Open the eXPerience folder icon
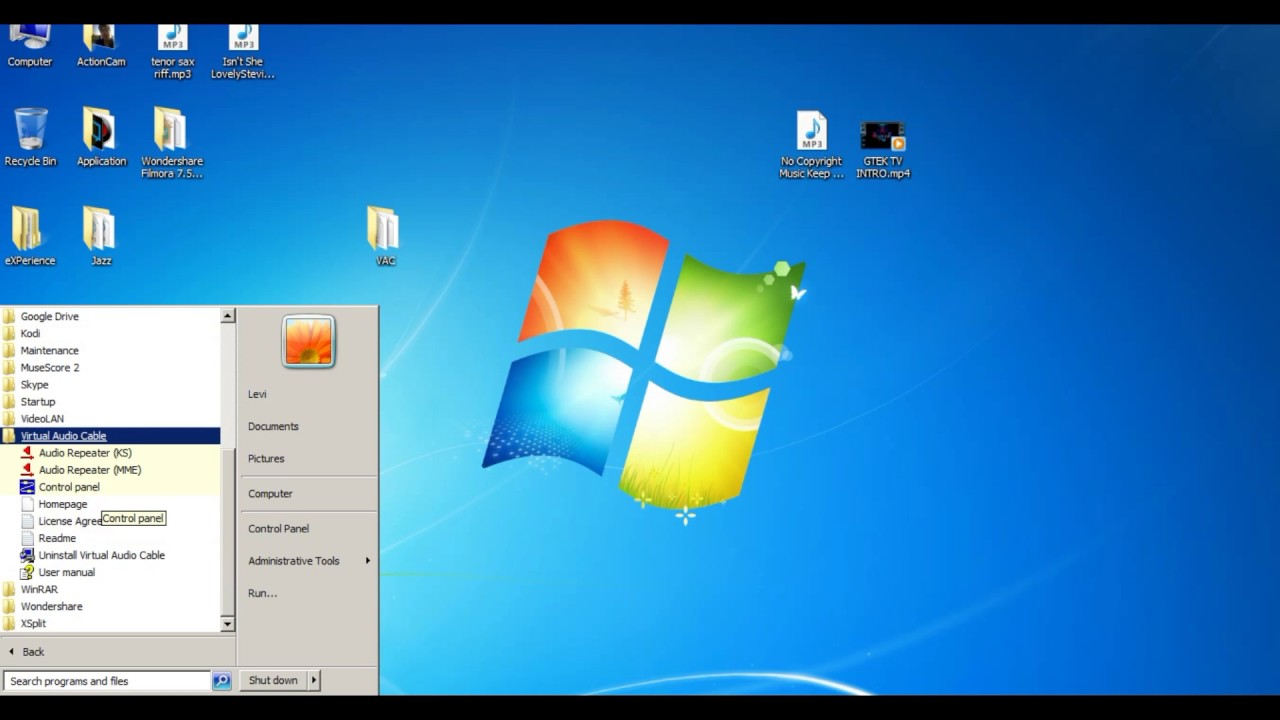 click(x=30, y=236)
